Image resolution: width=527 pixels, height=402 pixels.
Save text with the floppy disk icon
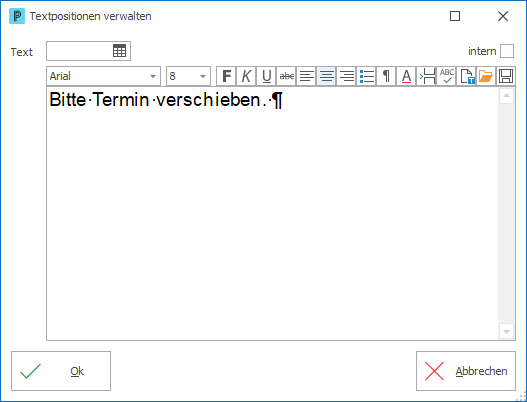506,76
